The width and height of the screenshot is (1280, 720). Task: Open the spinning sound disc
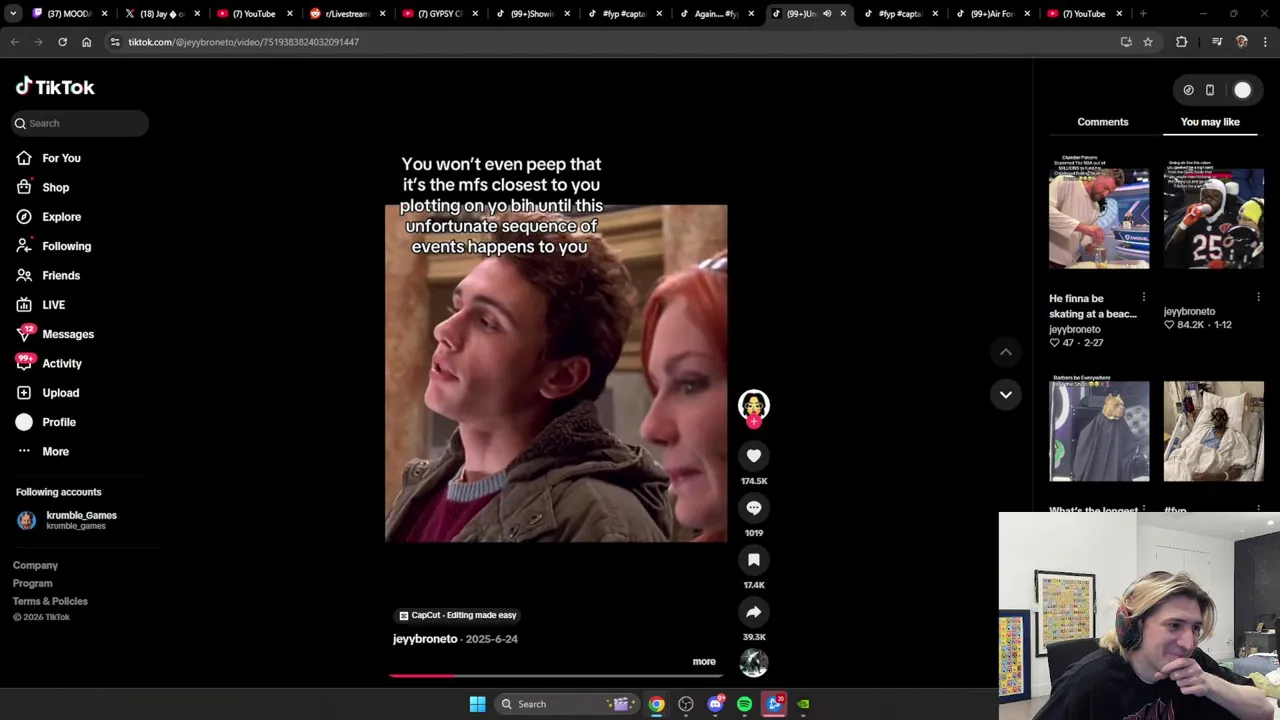[754, 662]
